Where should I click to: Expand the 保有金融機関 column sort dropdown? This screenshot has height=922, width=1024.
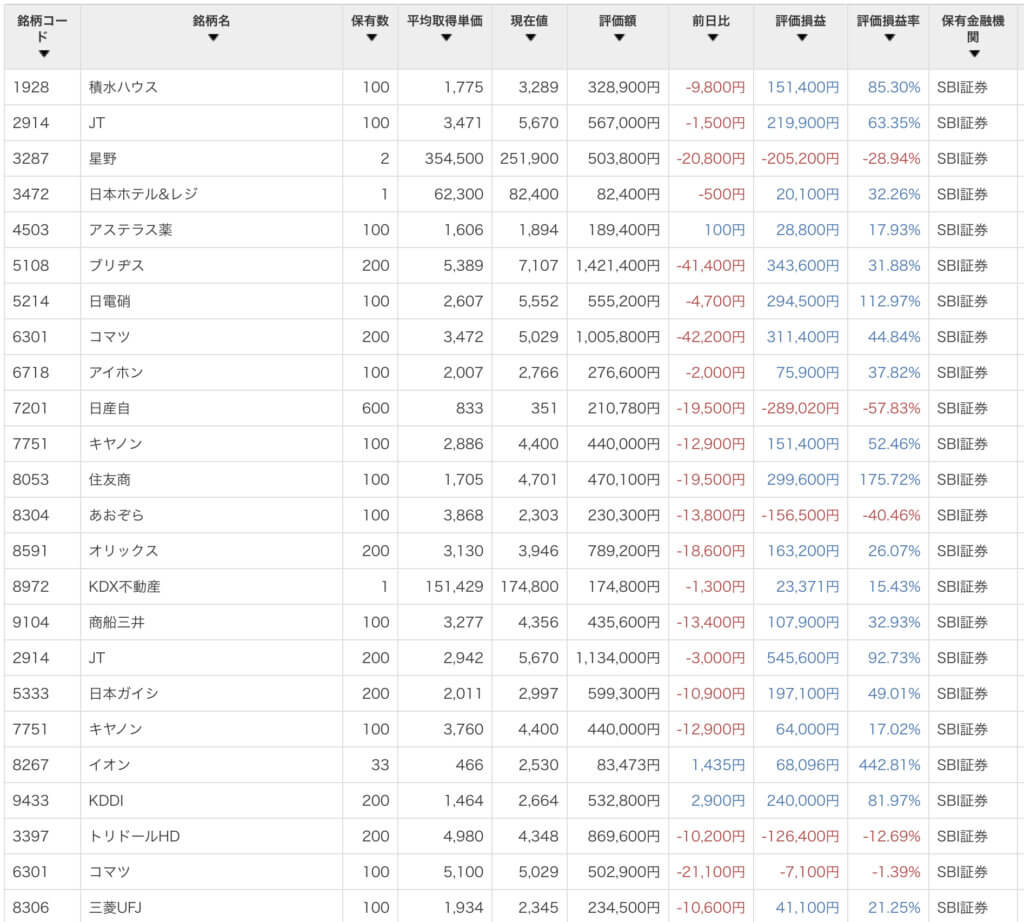pyautogui.click(x=973, y=54)
